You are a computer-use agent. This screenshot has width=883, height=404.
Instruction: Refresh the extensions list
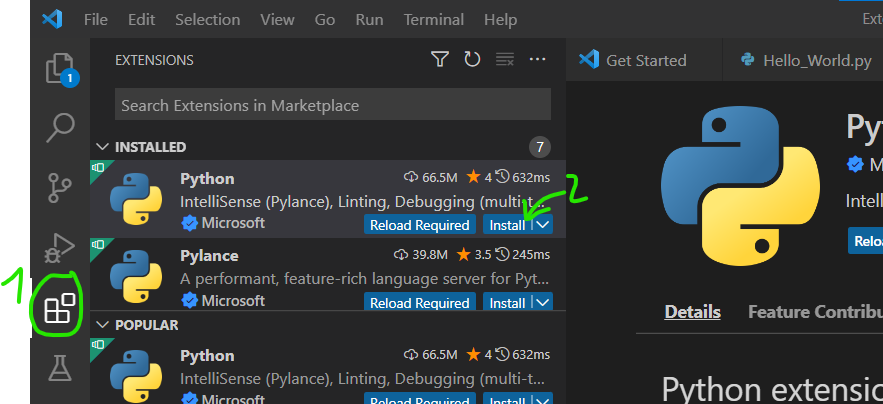[x=472, y=59]
